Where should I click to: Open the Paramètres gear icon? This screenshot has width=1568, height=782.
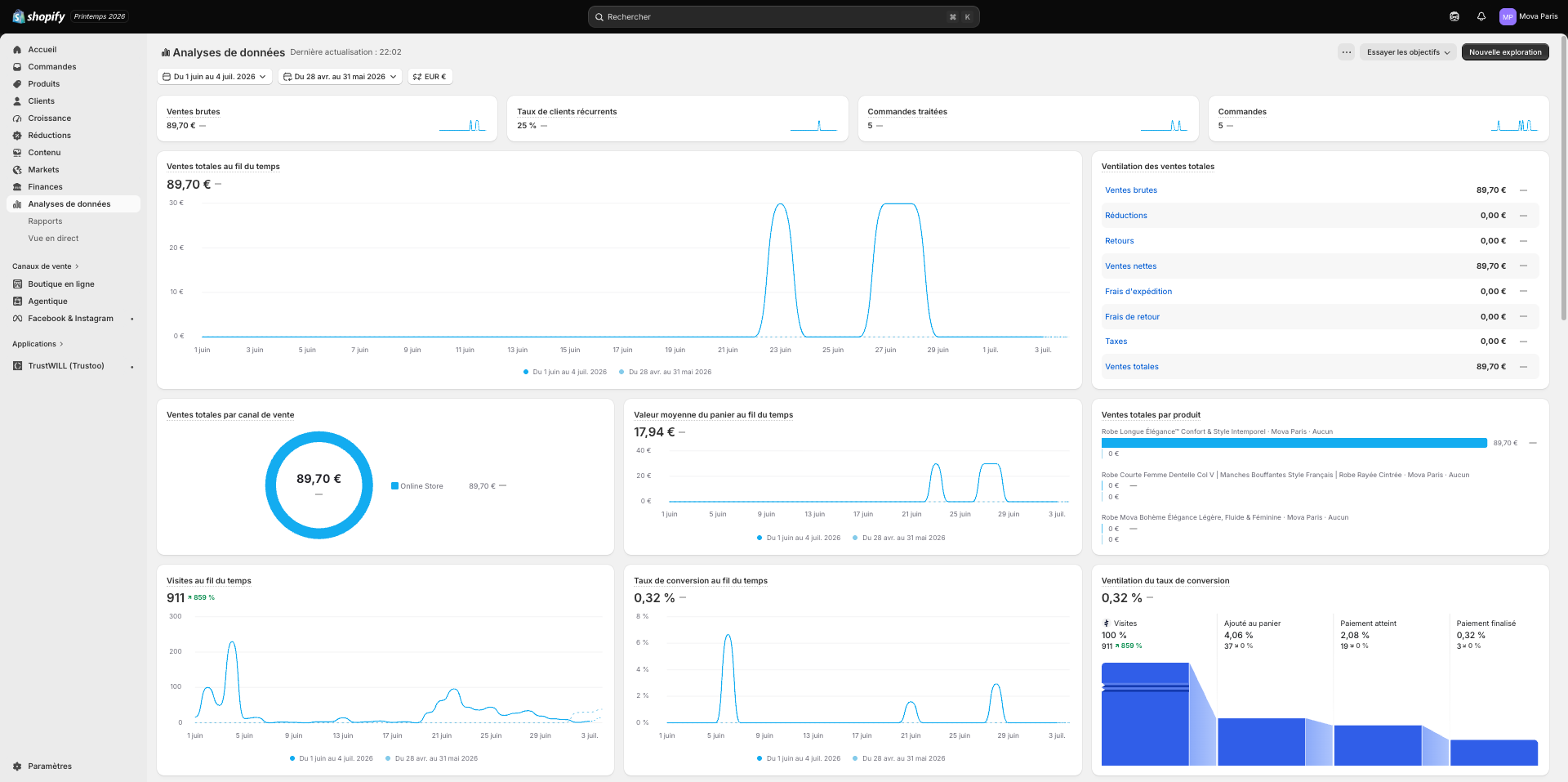click(x=17, y=766)
